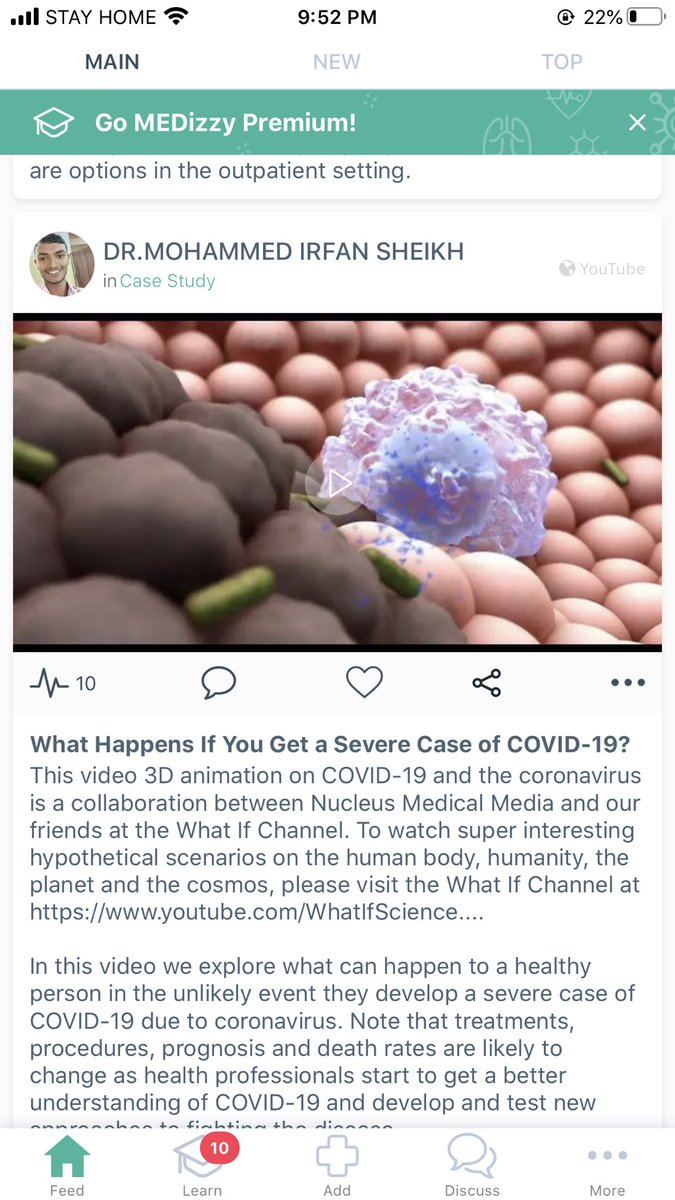Open the Case Study category link
This screenshot has height=1200, width=675.
pos(167,282)
